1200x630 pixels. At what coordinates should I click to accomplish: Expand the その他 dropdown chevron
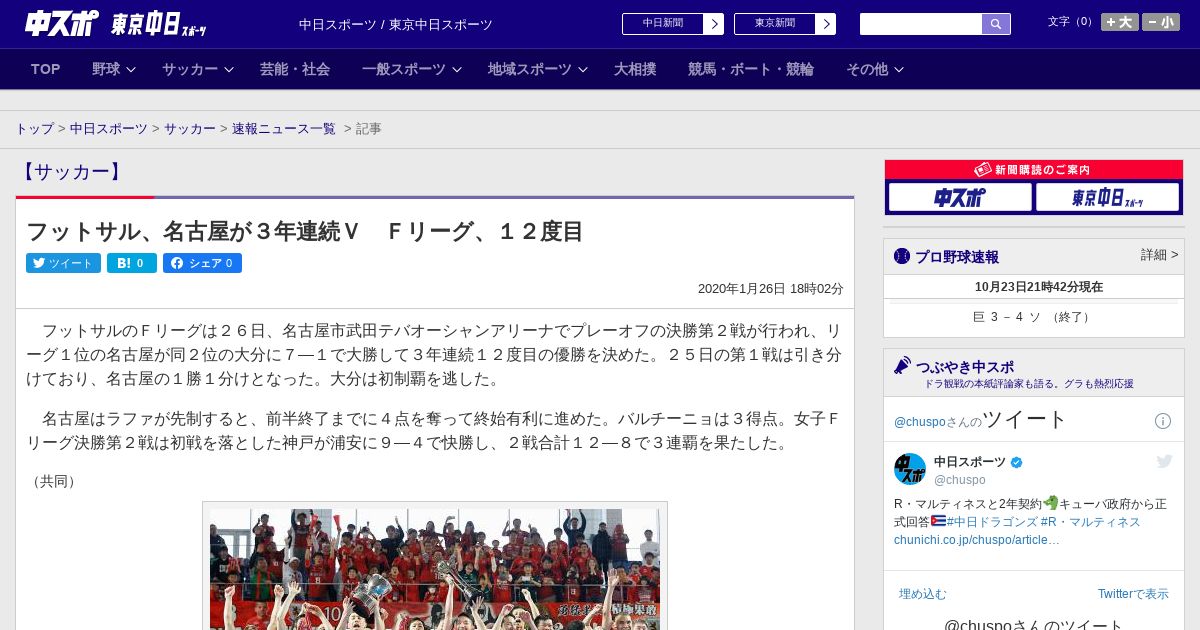(899, 70)
